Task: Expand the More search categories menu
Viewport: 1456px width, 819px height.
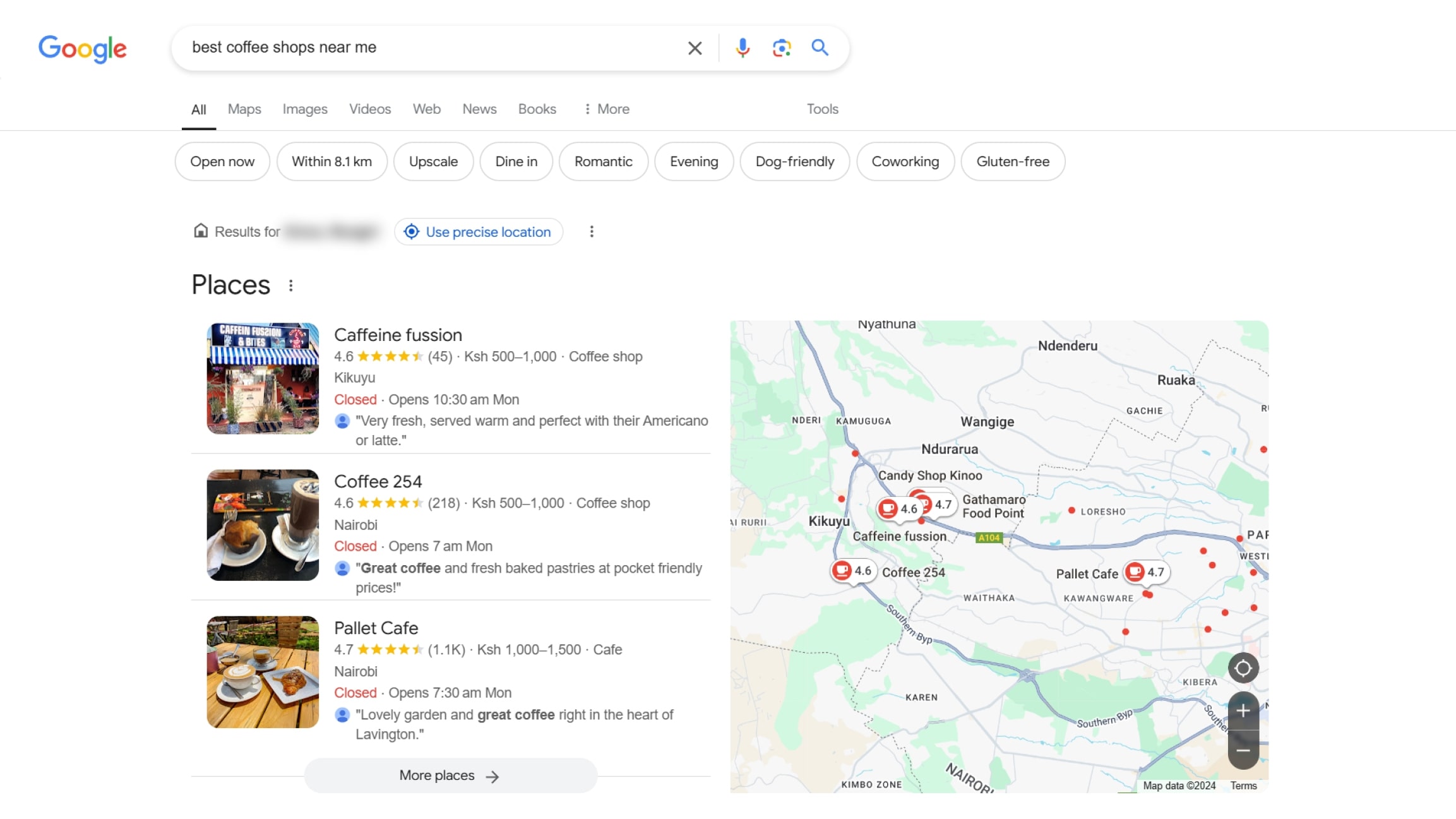Action: 606,109
